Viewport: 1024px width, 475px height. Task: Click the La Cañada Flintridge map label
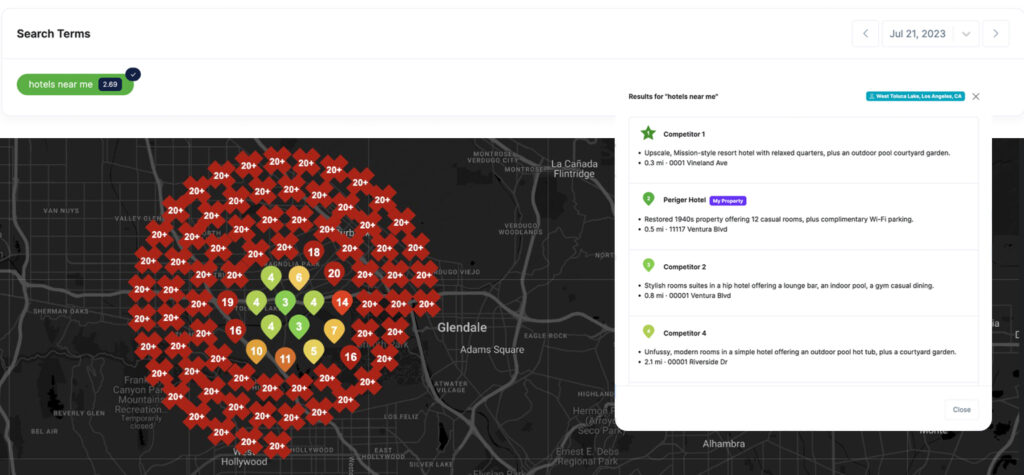573,169
